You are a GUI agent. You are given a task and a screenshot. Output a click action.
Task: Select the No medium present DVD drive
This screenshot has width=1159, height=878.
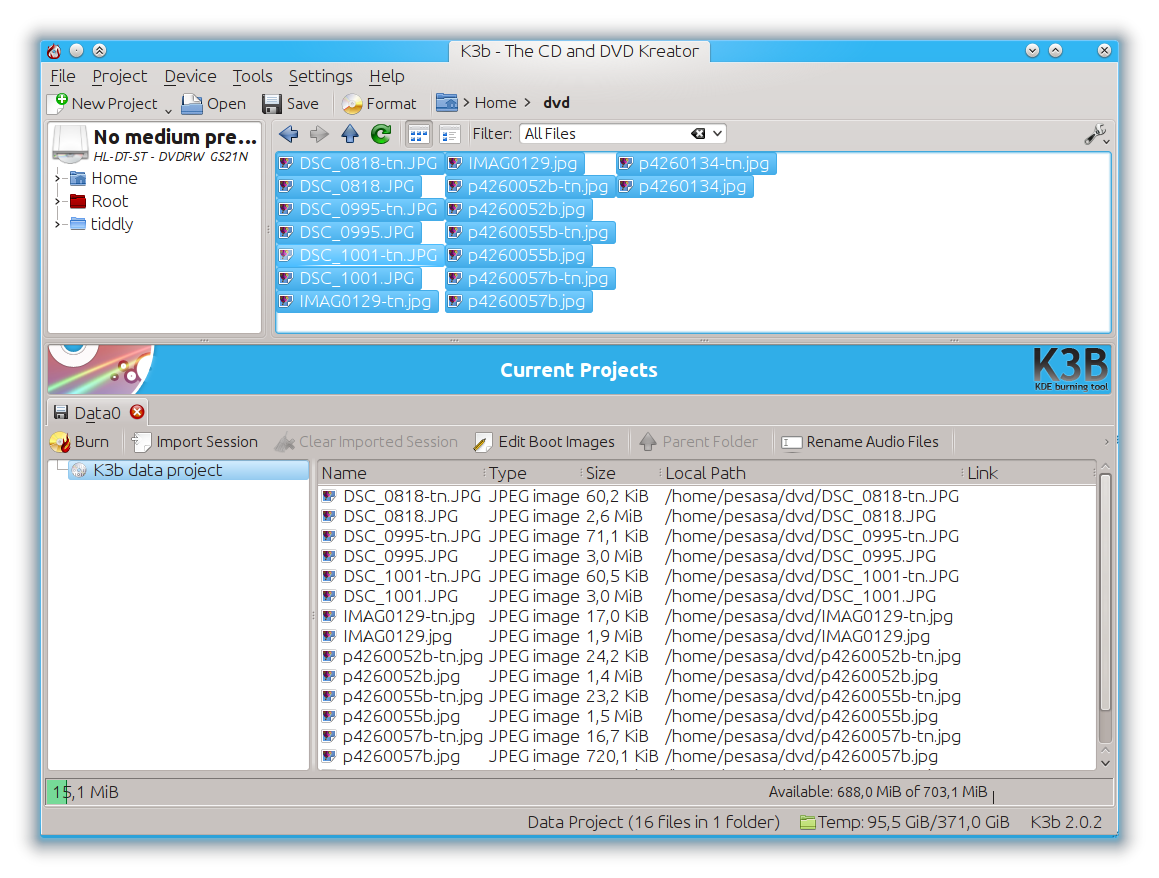point(156,144)
